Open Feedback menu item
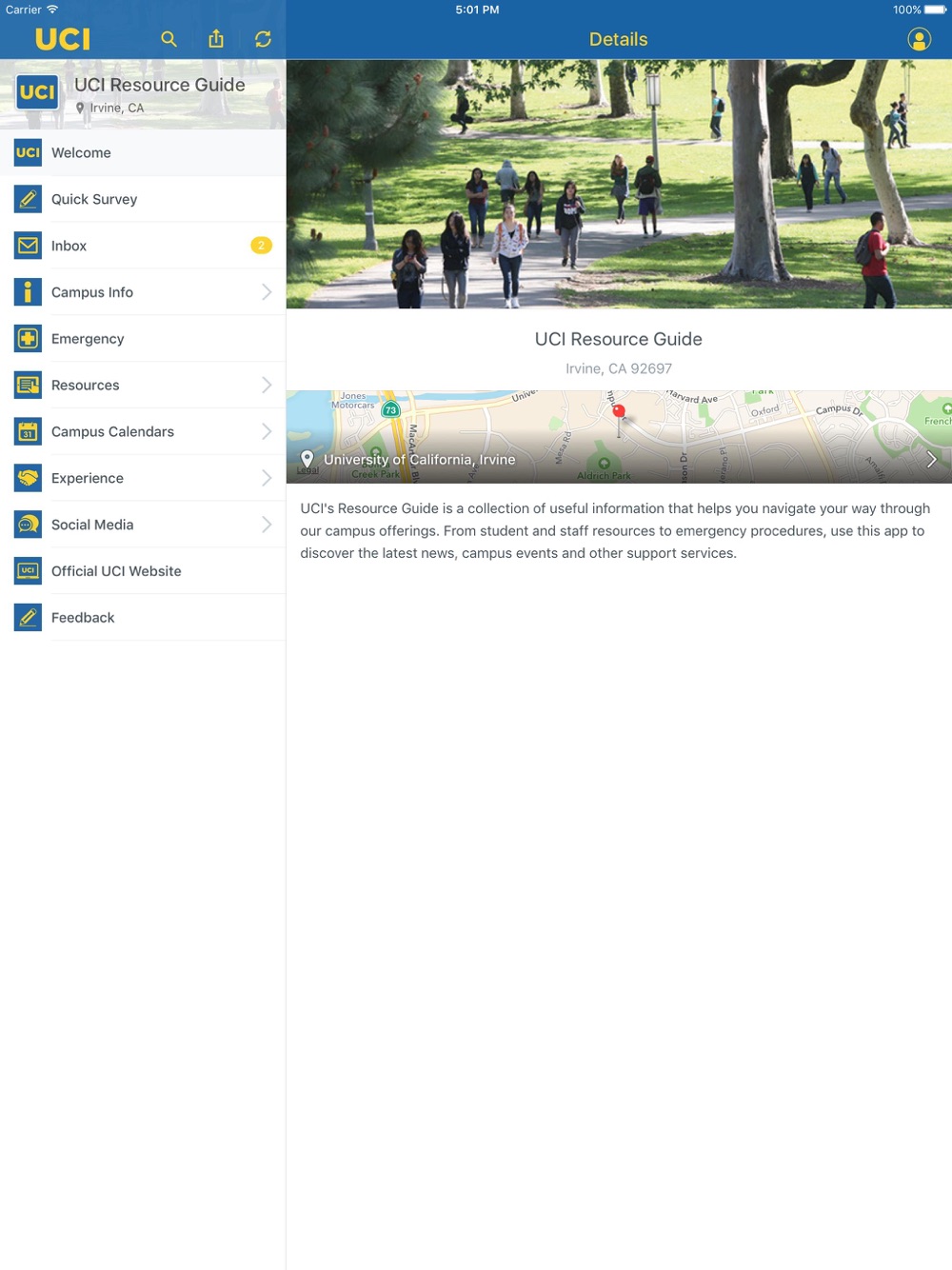The width and height of the screenshot is (952, 1270). (143, 618)
